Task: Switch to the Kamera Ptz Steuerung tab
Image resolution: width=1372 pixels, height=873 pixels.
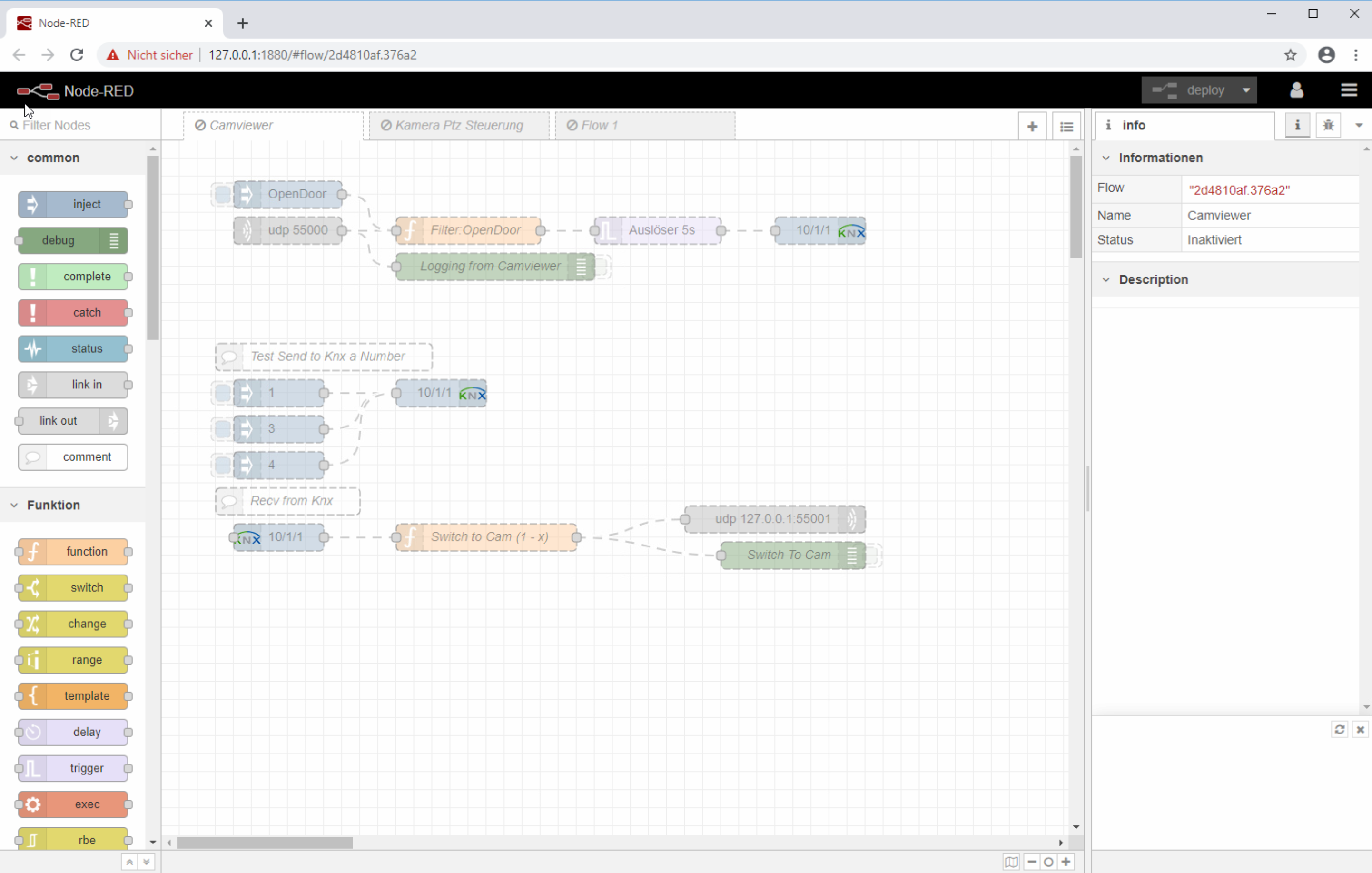Action: coord(459,125)
